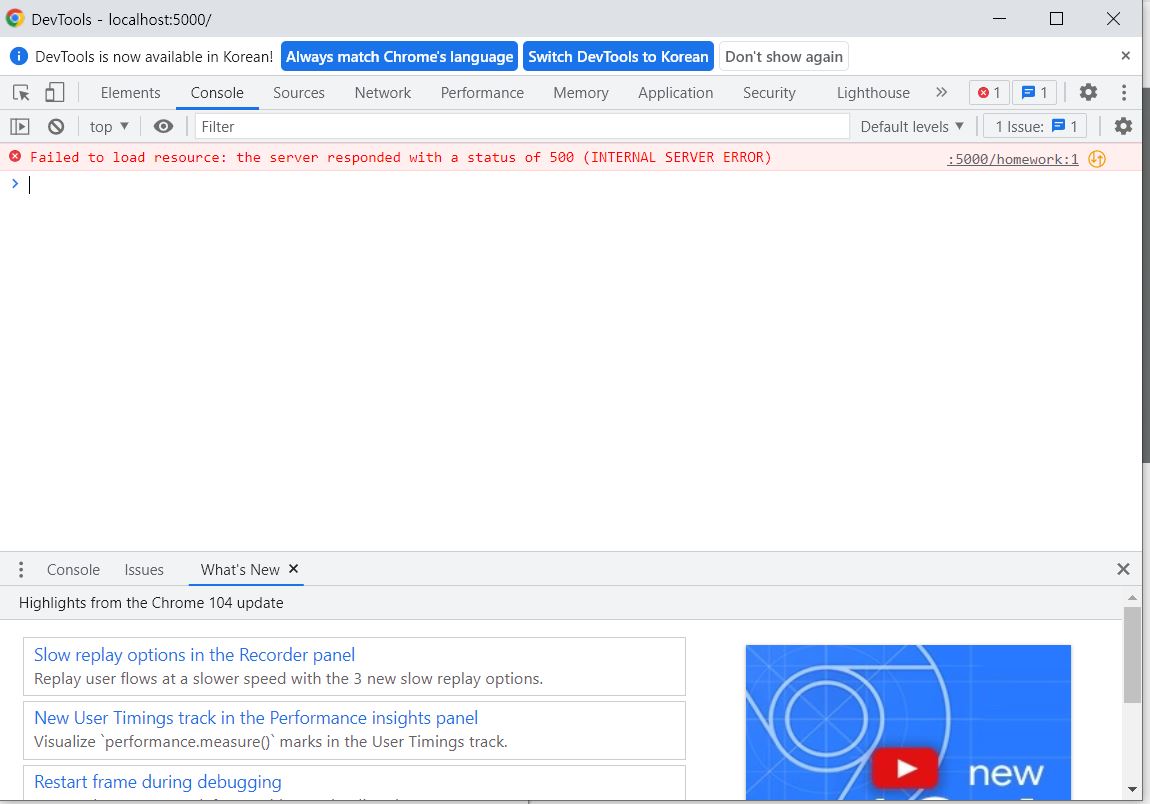Close the What's New tab with its X

click(293, 569)
